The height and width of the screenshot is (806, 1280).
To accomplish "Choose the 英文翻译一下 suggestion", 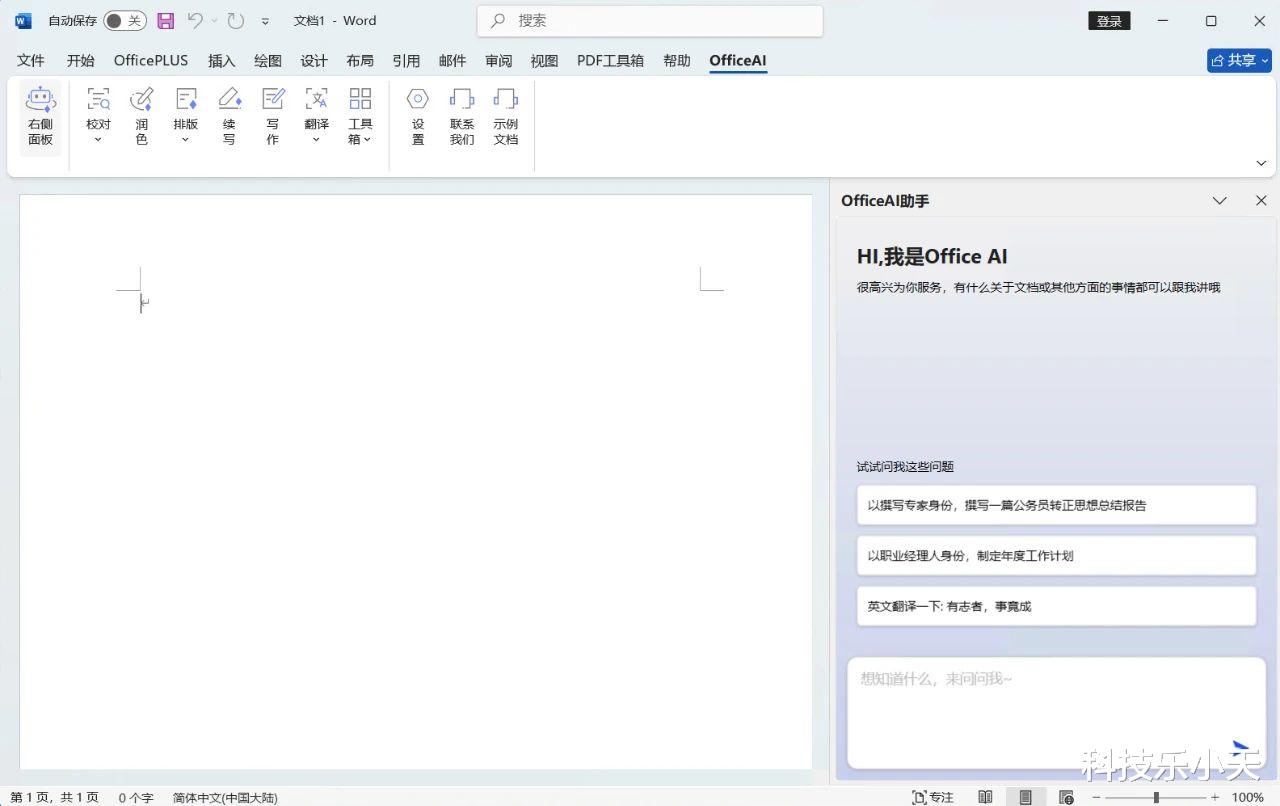I will [x=1056, y=606].
